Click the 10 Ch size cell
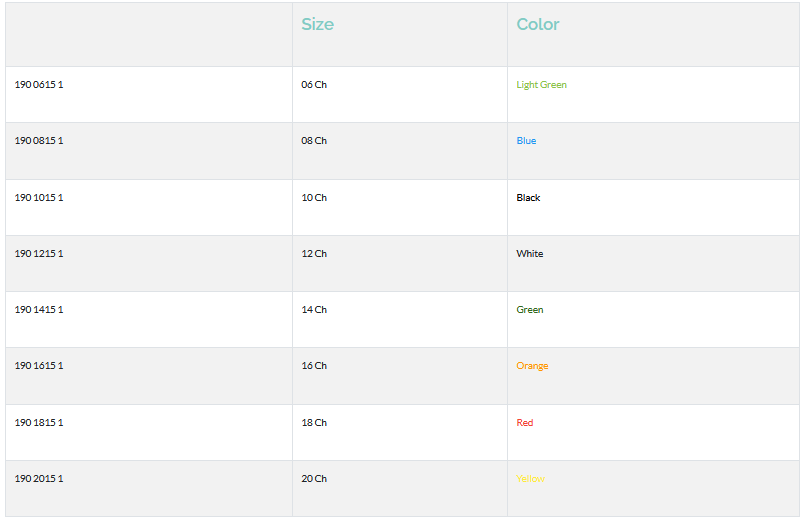This screenshot has width=807, height=531. [314, 198]
